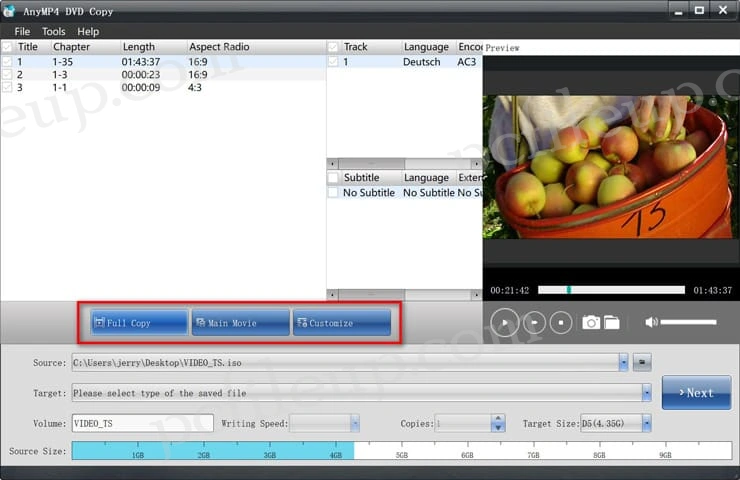Open the Tools menu
The height and width of the screenshot is (480, 740).
[x=53, y=31]
